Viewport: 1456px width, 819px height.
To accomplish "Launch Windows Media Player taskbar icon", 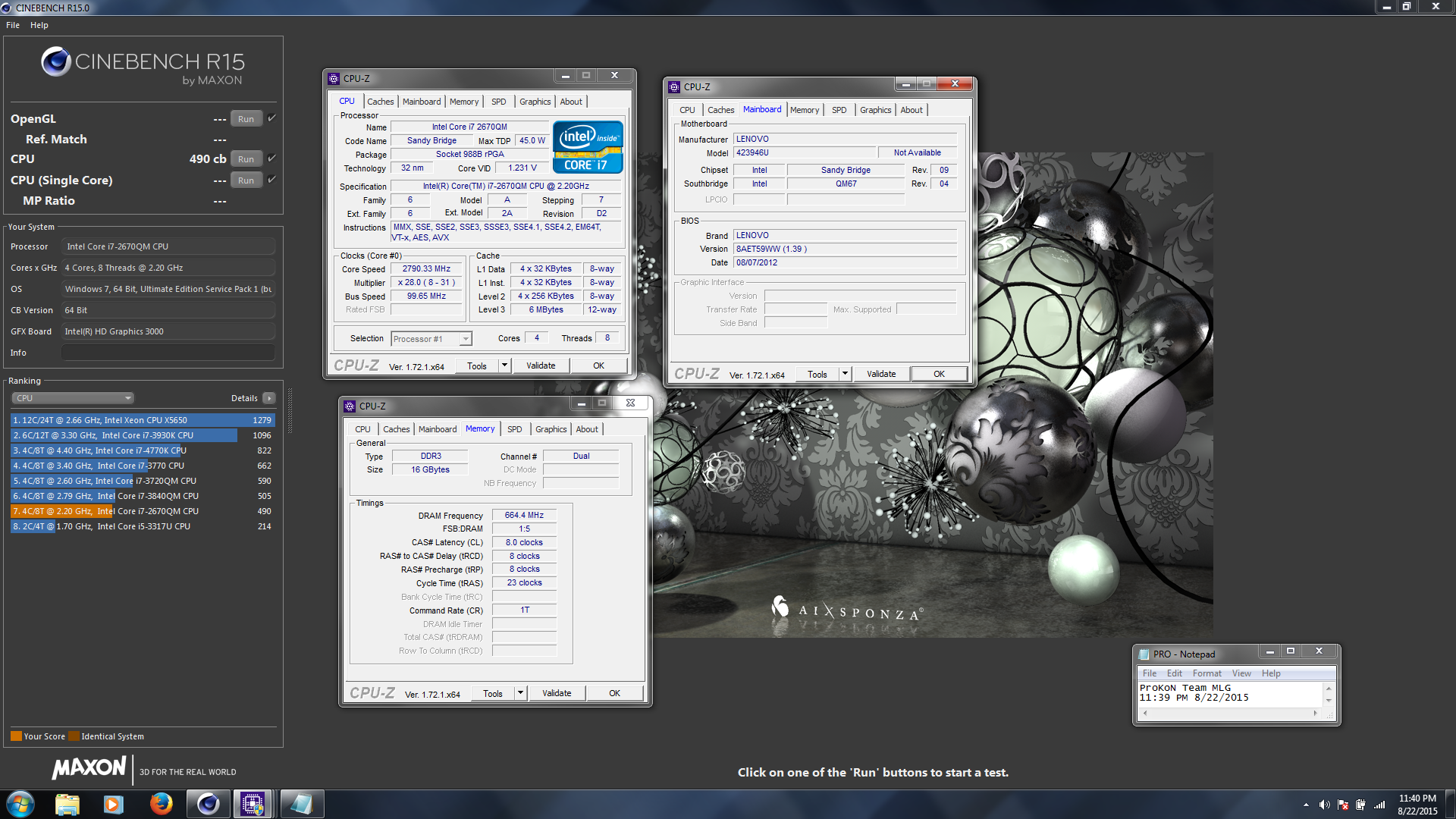I will [114, 804].
